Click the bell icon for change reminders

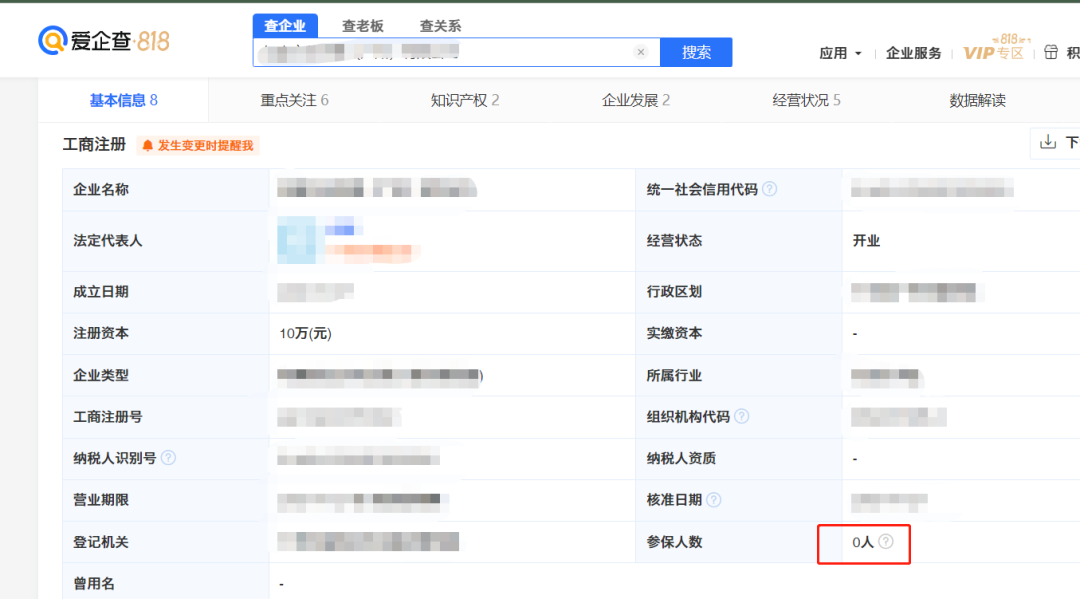[147, 145]
